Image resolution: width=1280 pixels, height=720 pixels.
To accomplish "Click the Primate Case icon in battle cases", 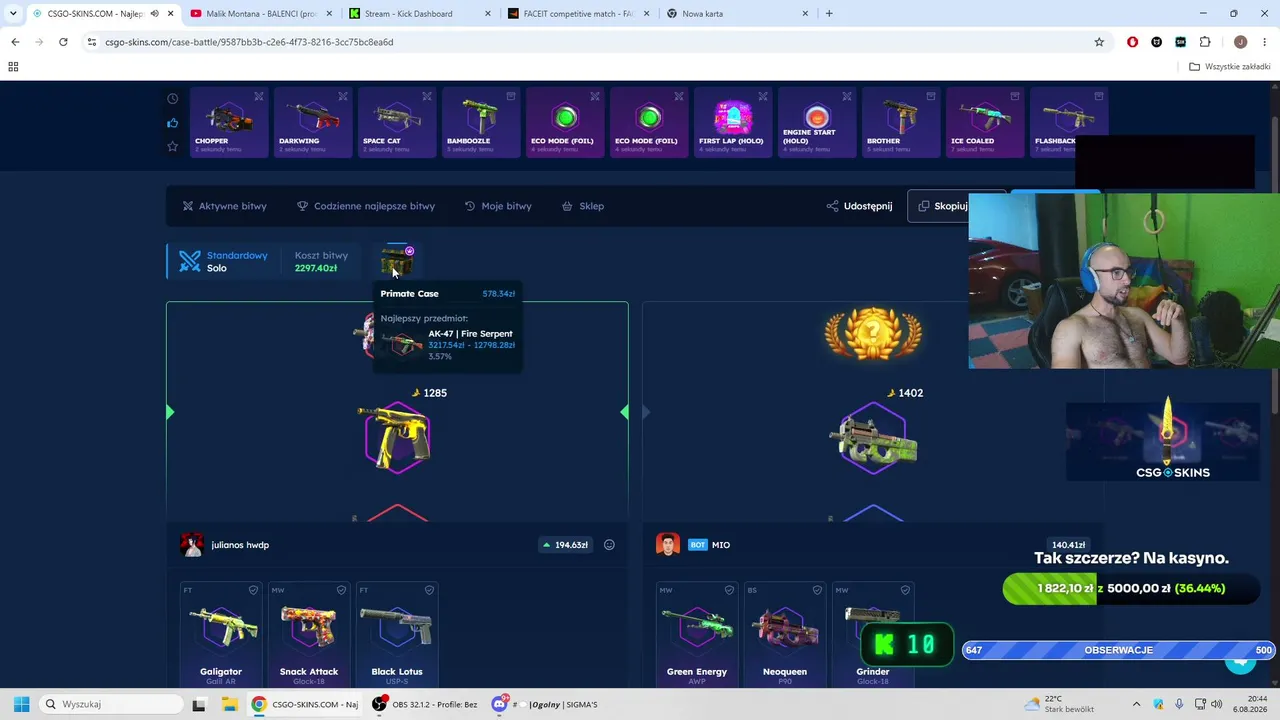I will pyautogui.click(x=397, y=260).
